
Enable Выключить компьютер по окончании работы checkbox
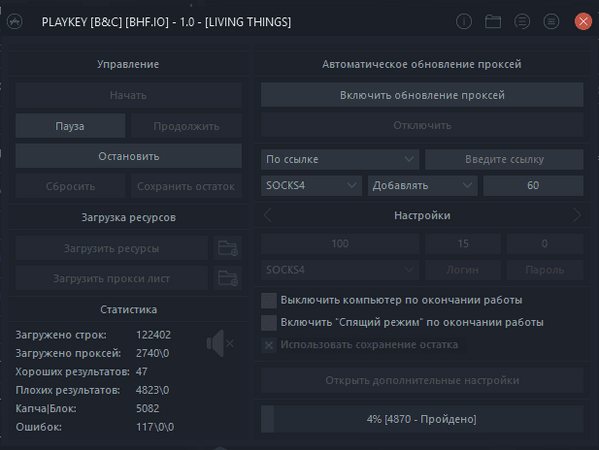point(269,301)
